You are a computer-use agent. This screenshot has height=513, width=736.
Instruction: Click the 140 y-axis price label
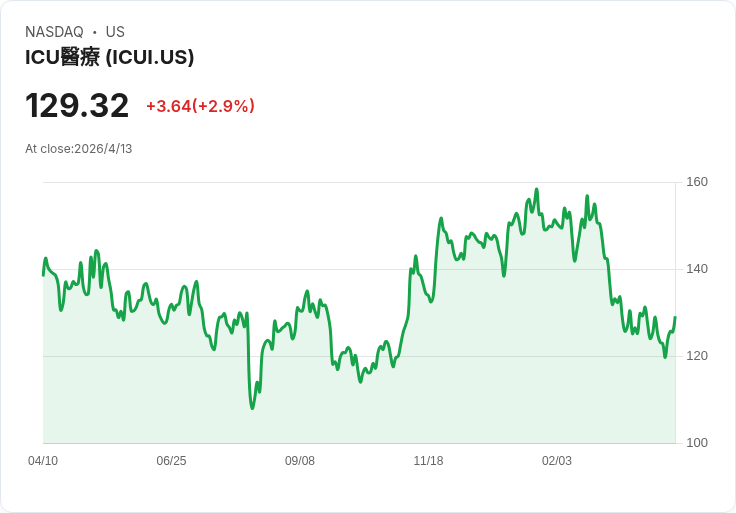click(x=697, y=269)
